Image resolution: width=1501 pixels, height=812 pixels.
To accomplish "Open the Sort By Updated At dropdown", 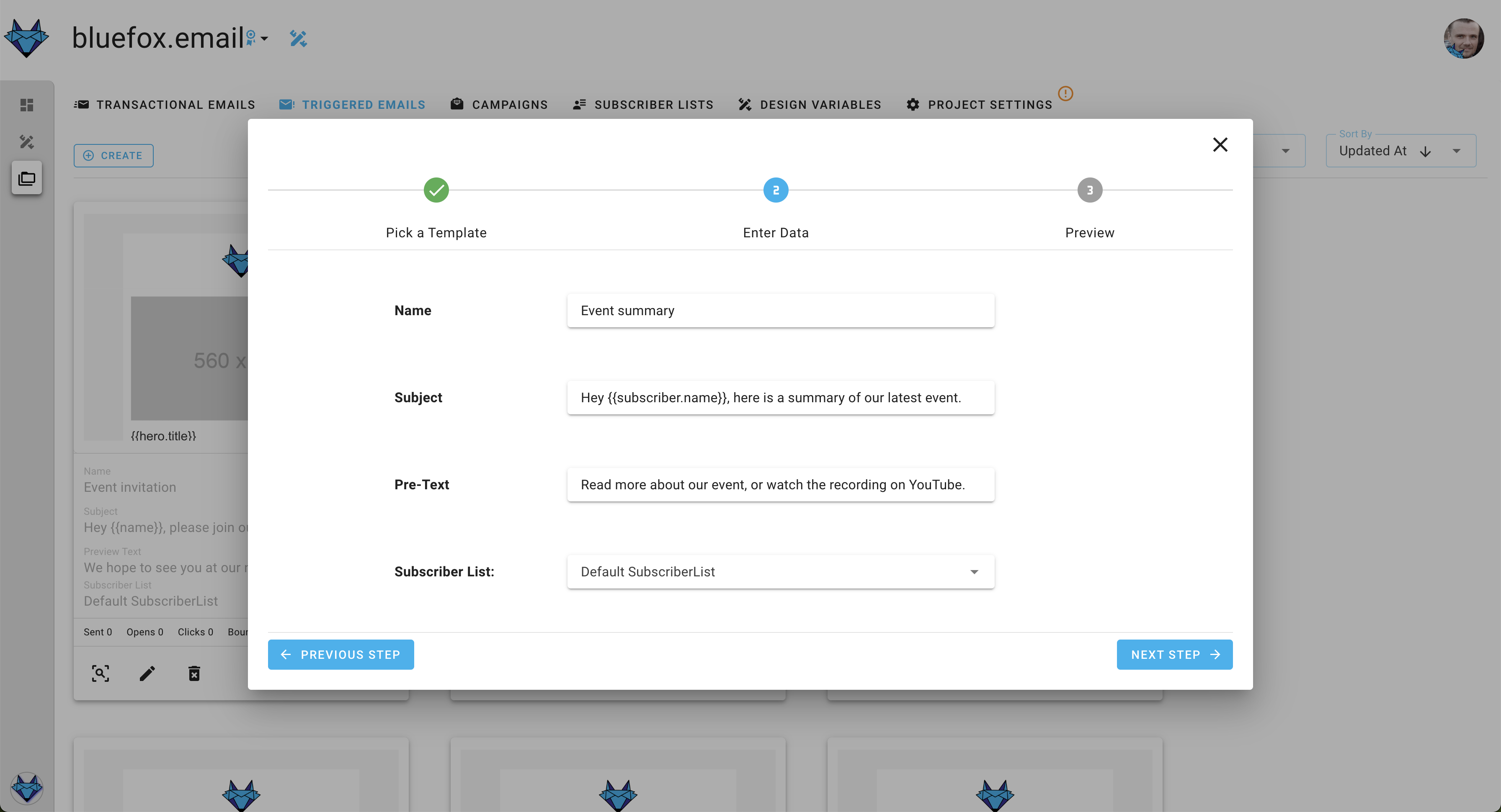I will (x=1400, y=151).
